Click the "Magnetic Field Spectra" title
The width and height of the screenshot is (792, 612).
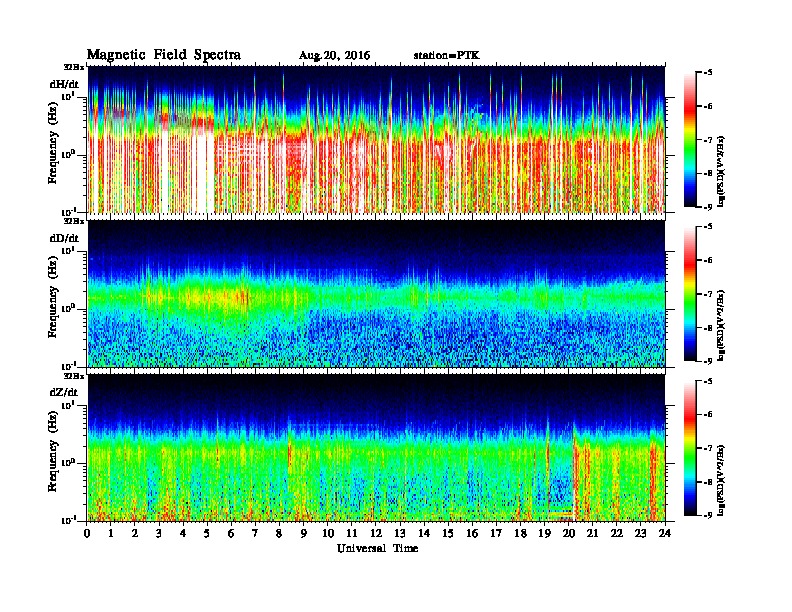(x=164, y=55)
